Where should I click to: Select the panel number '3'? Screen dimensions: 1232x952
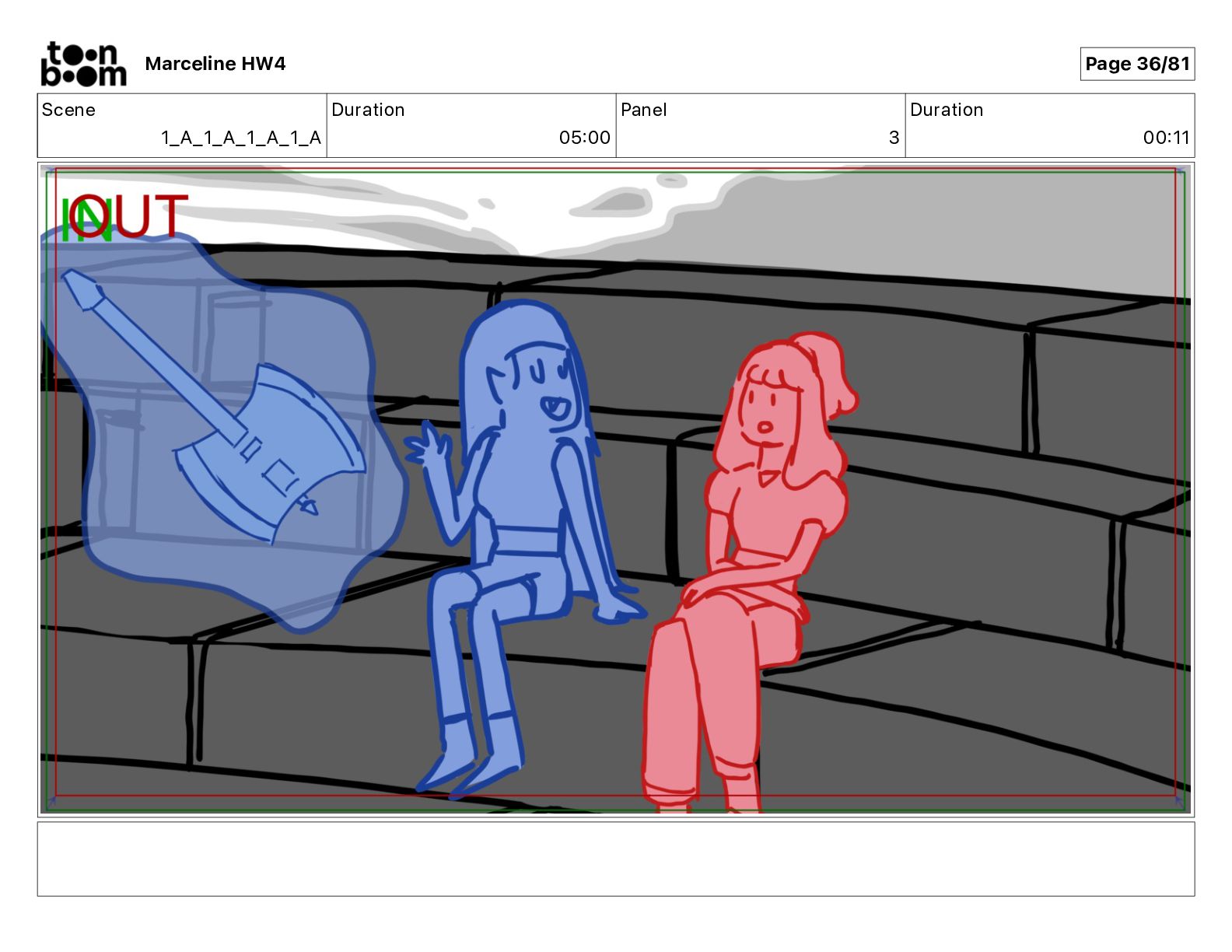tap(894, 138)
